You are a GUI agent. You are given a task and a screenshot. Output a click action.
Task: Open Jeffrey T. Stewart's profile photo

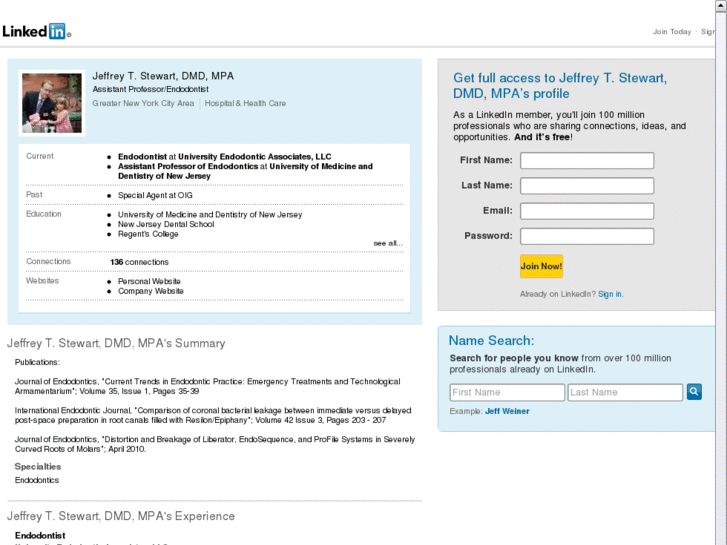point(52,103)
